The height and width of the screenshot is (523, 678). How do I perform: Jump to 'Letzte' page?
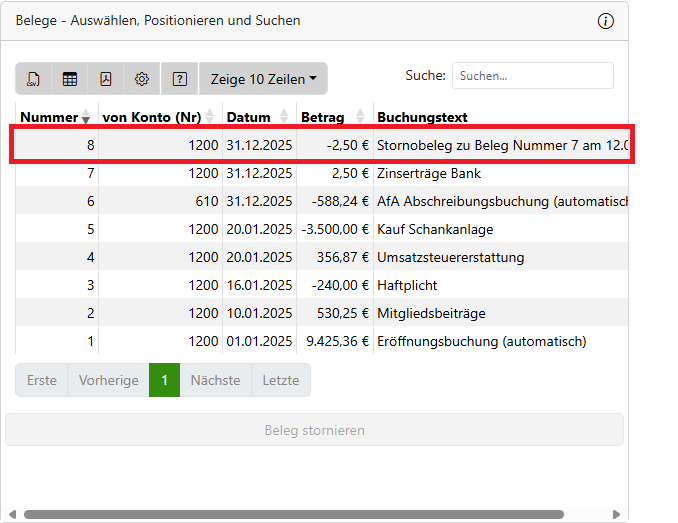[280, 380]
